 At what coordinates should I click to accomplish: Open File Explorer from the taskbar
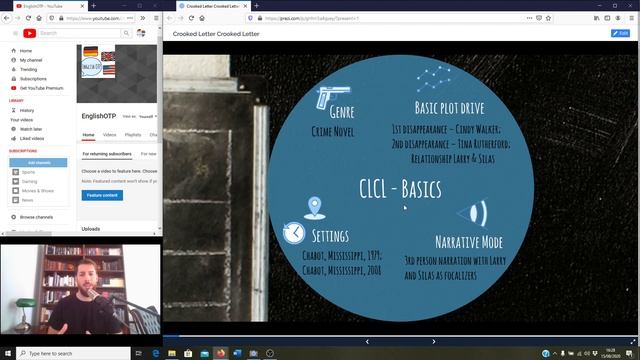(x=172, y=353)
